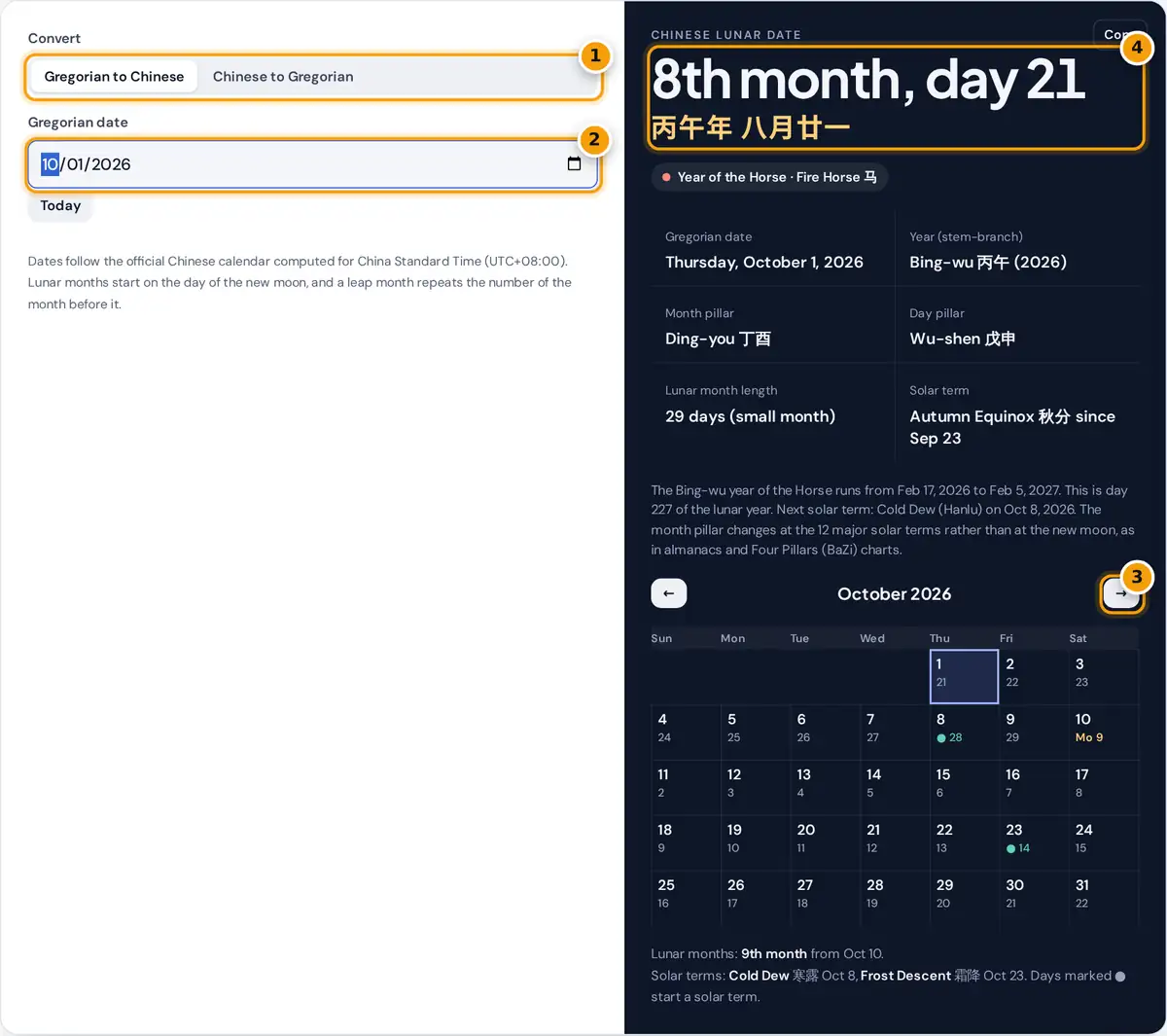1167x1036 pixels.
Task: Pick October 12 in calendar
Action: point(756,787)
